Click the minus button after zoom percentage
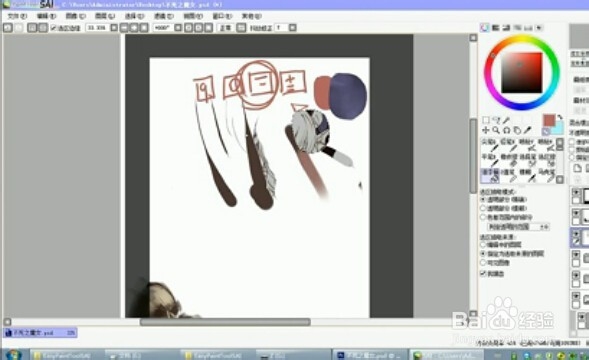Viewport: 589px width, 360px height. 124,27
